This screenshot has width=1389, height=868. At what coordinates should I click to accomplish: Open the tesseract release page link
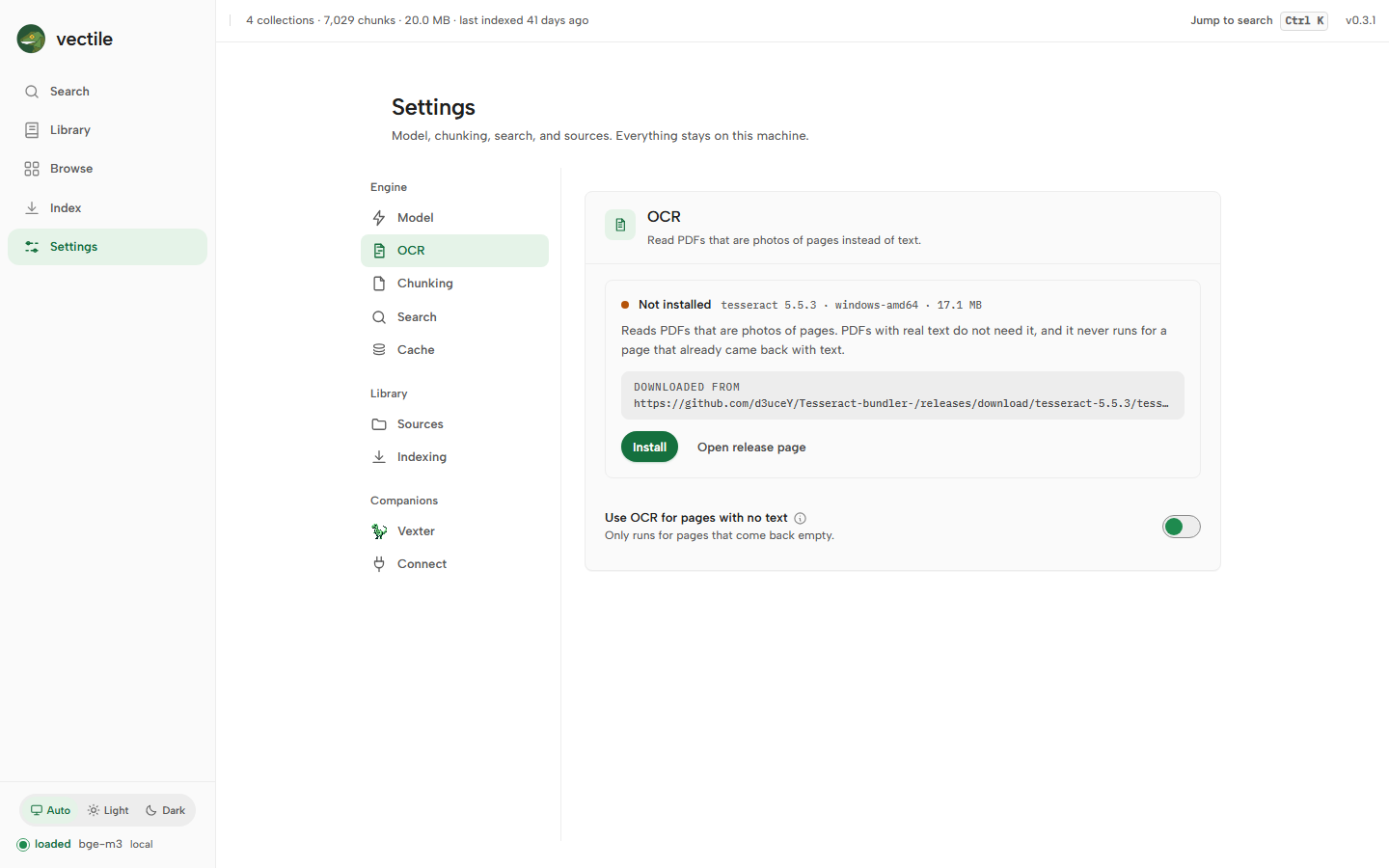click(x=751, y=448)
